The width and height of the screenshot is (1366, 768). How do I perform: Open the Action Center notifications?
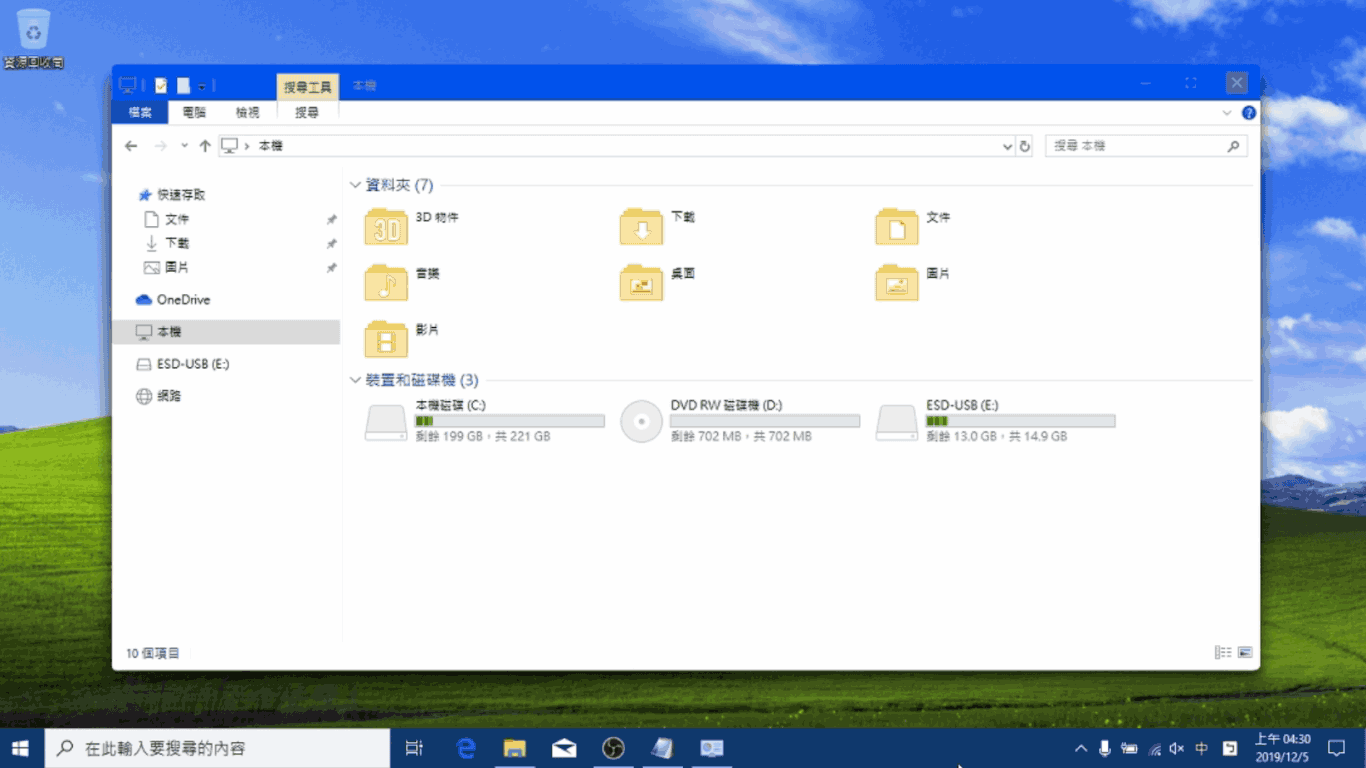(x=1336, y=748)
